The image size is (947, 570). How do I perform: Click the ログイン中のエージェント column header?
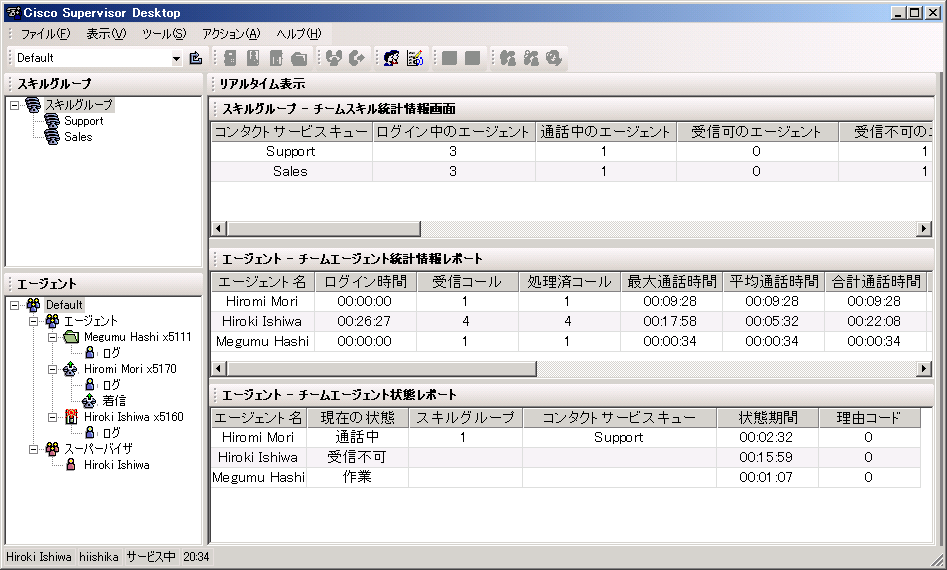tap(454, 132)
